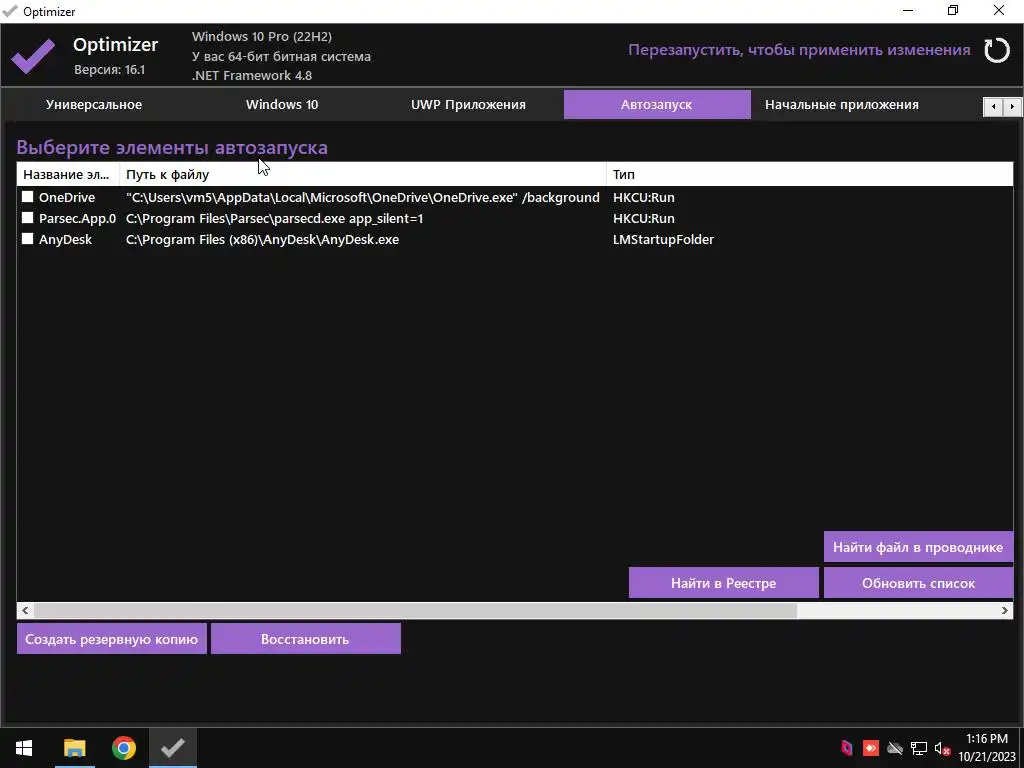Viewport: 1024px width, 768px height.
Task: Open the Начальные приложения tab
Action: pos(842,104)
